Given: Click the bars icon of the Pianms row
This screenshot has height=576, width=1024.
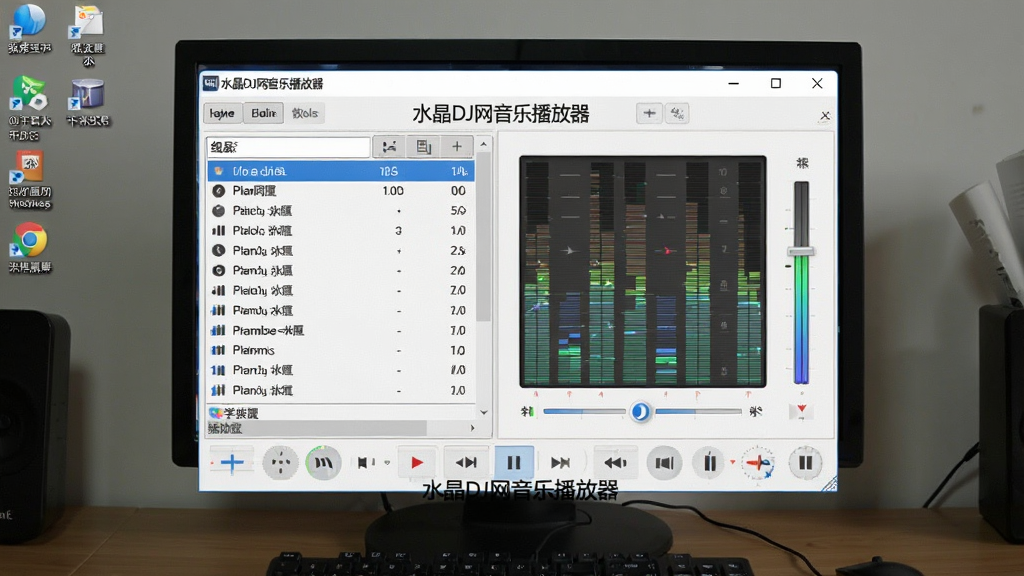Looking at the screenshot, I should tap(218, 350).
